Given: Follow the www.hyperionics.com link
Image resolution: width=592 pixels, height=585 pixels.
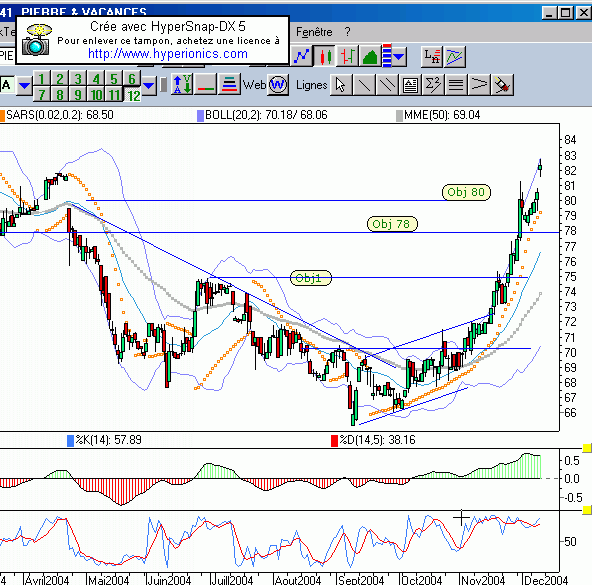Looking at the screenshot, I should pyautogui.click(x=168, y=54).
